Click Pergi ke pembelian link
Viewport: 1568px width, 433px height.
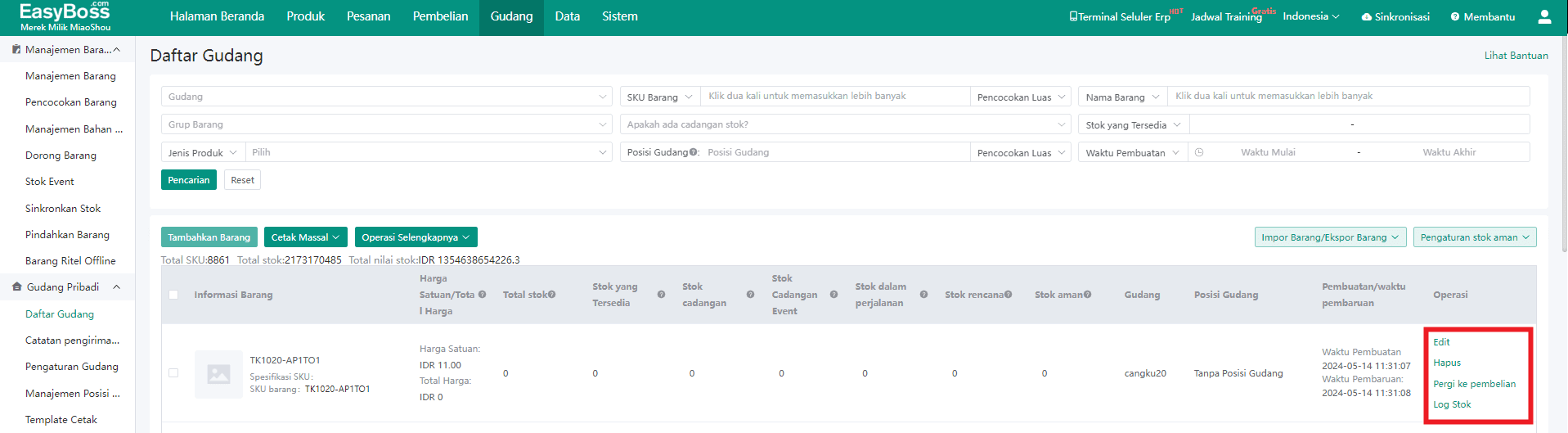(1475, 384)
